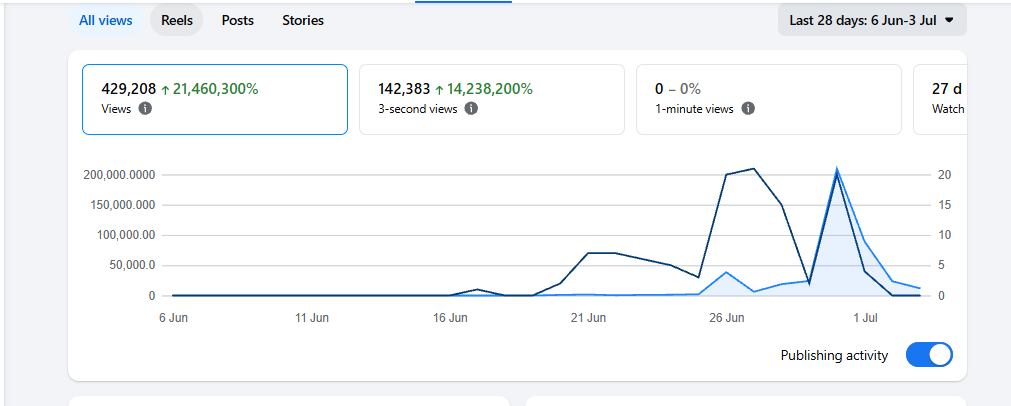Open the Last 28 days date range dropdown
The width and height of the screenshot is (1011, 406).
[872, 20]
